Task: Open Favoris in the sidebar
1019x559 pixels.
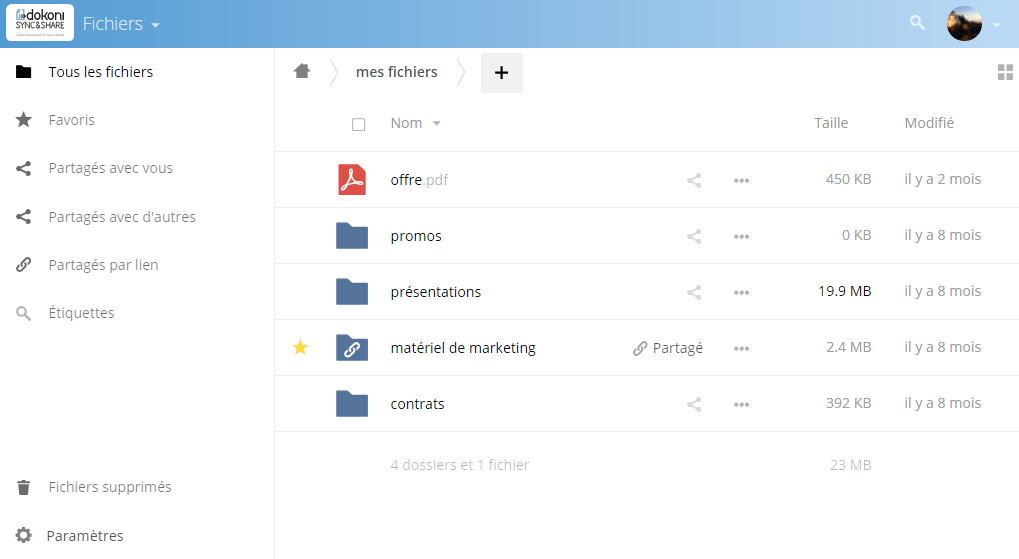Action: coord(72,120)
